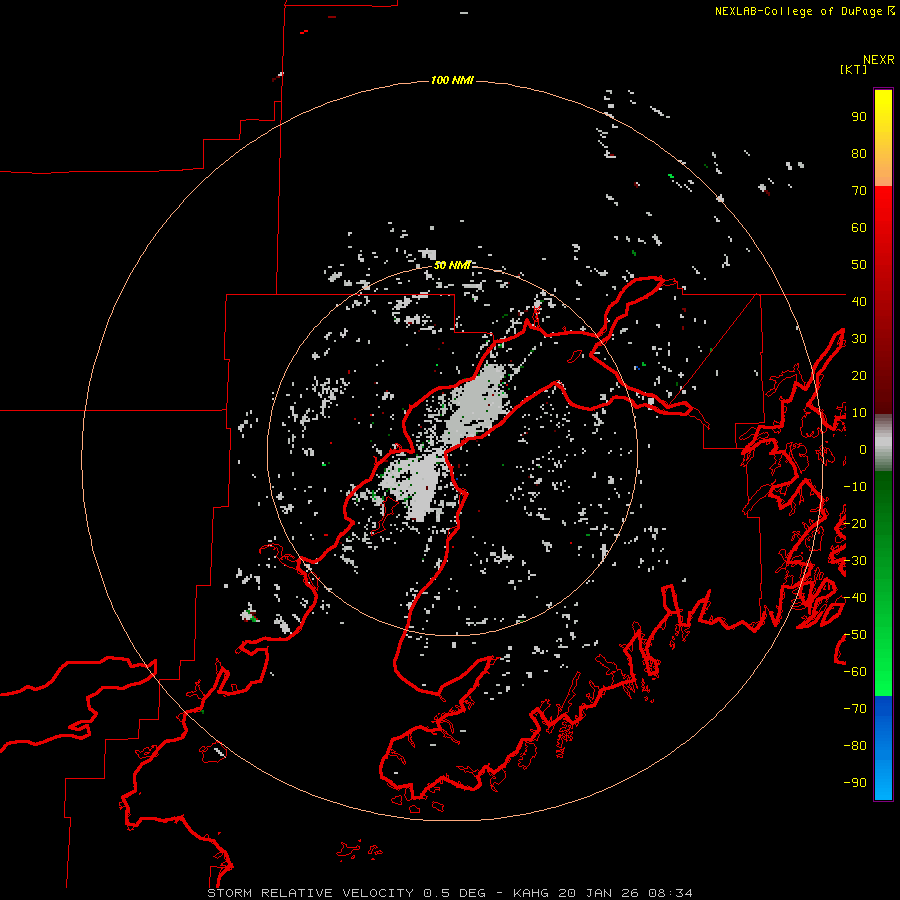The image size is (900, 900).
Task: Select the 70 value on velocity scale
Action: pos(859,191)
